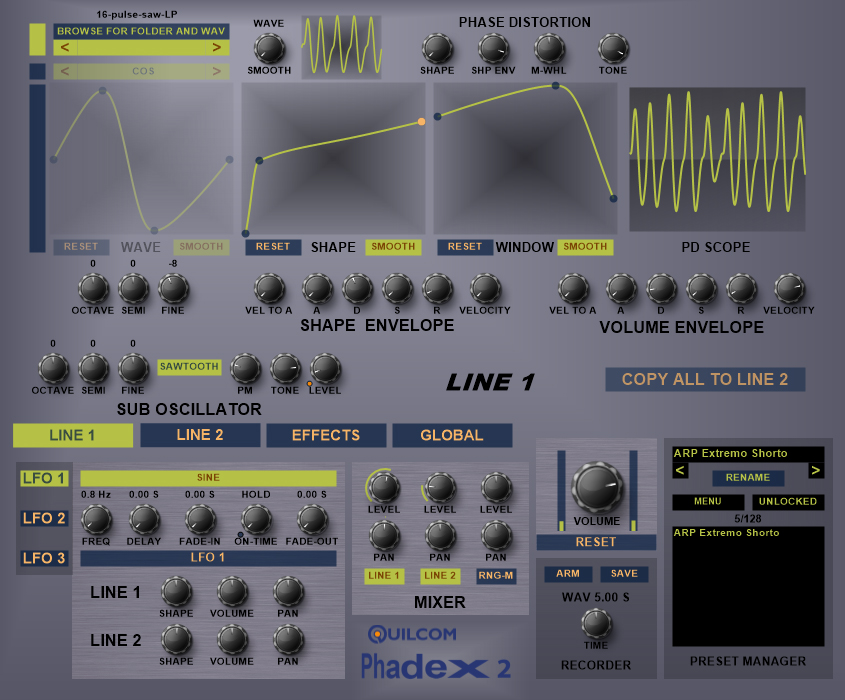Click the WAVE SMOOTH knob at top
845x700 pixels.
coord(269,48)
